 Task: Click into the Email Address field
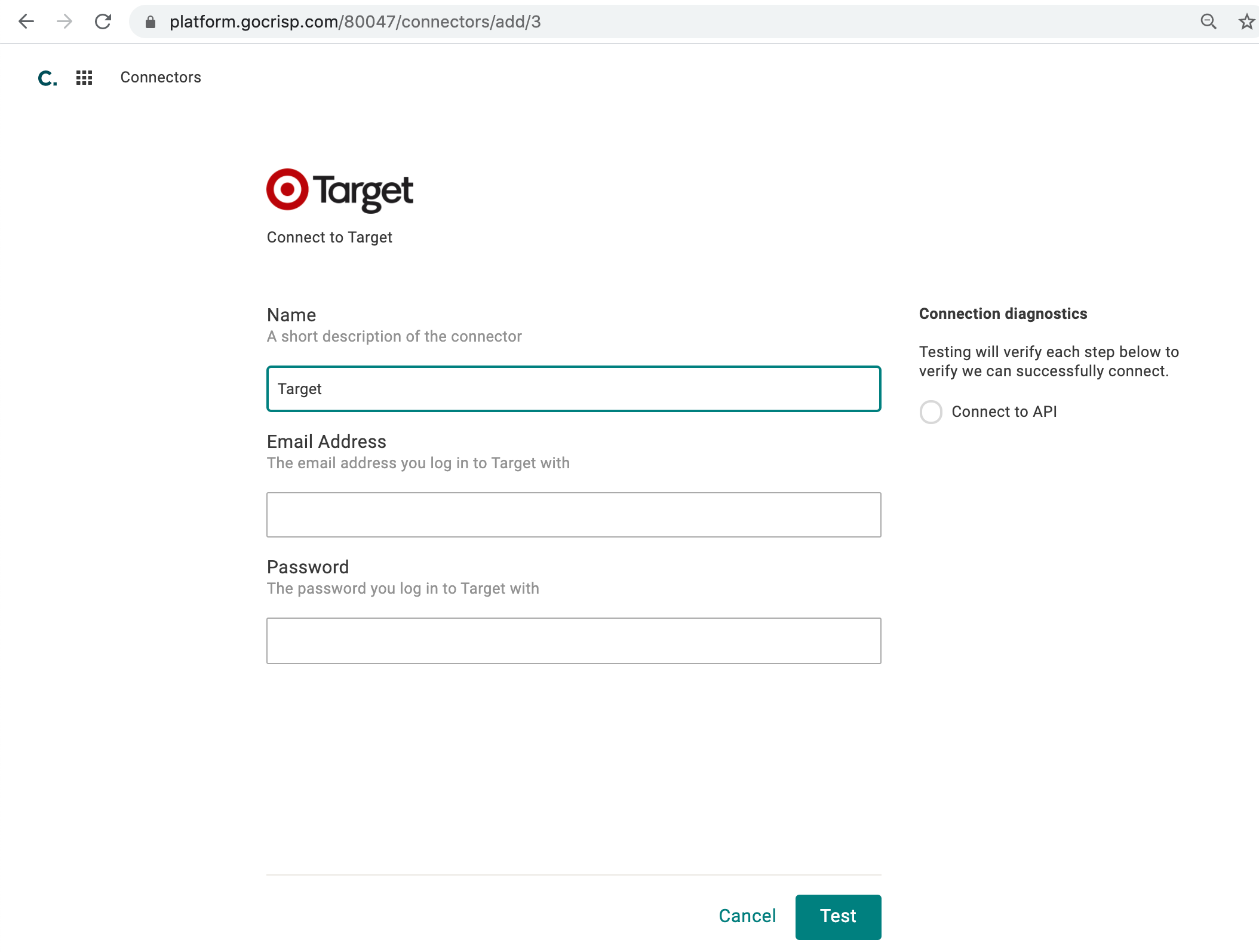pos(573,515)
